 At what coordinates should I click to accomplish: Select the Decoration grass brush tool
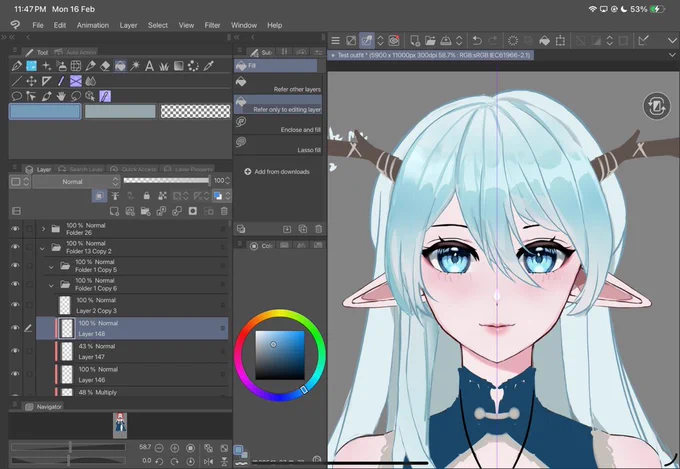tap(164, 66)
